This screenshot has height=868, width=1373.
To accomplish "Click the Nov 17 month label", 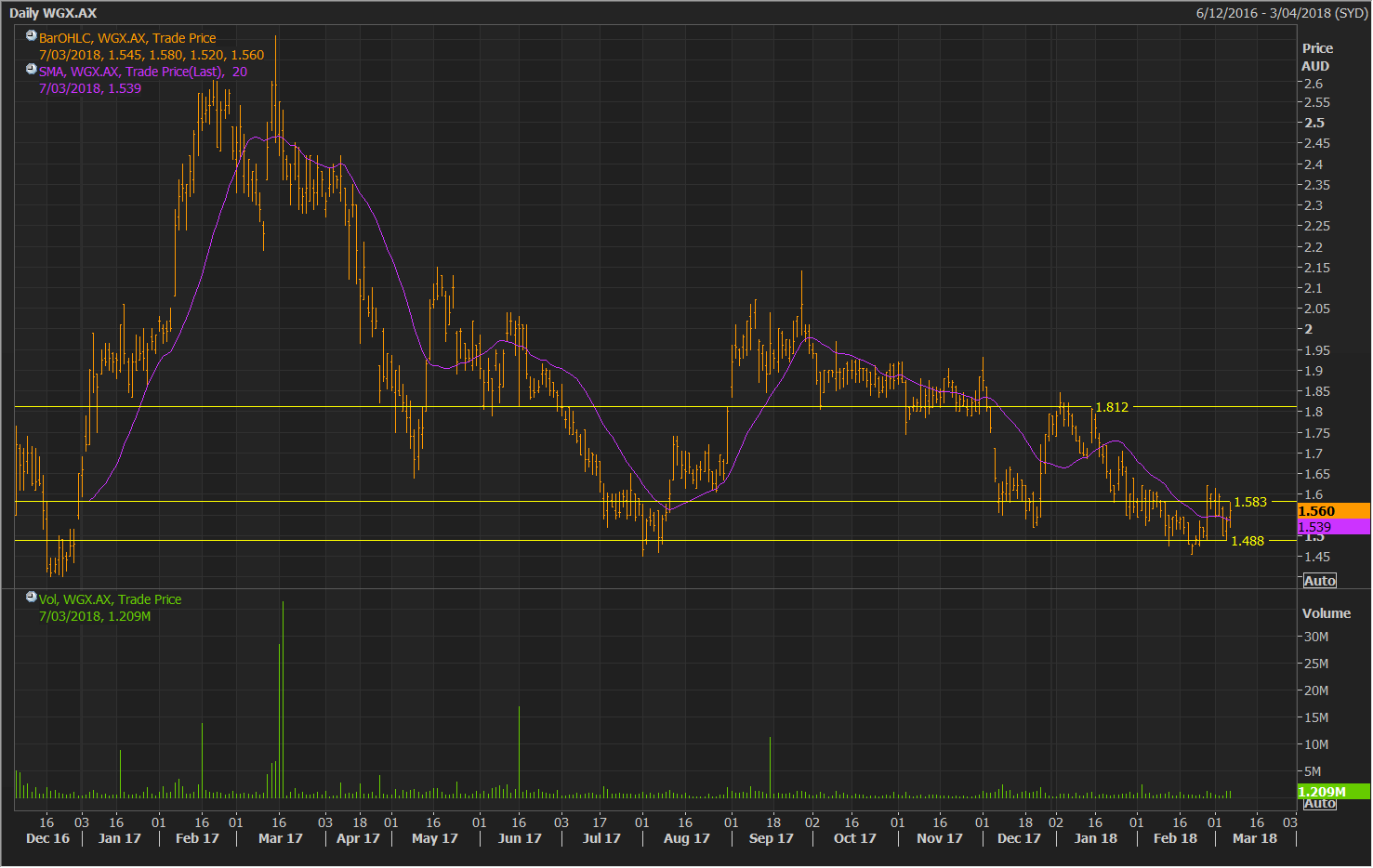I will click(939, 838).
